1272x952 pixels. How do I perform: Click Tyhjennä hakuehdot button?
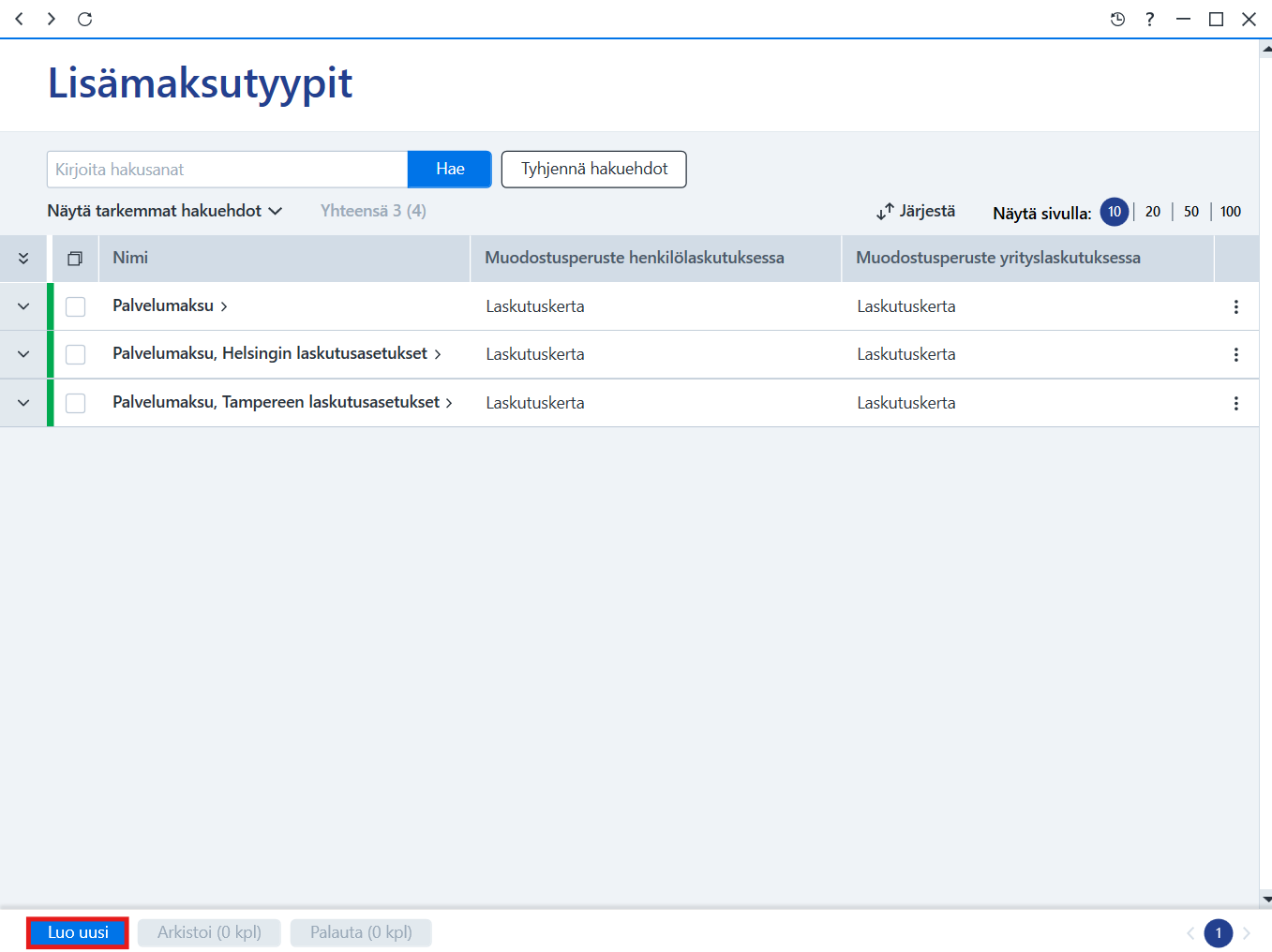pyautogui.click(x=594, y=170)
